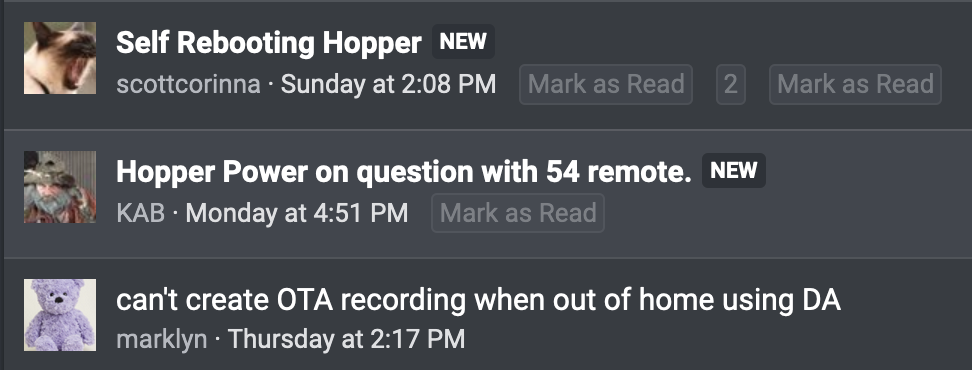Click the NEW badge on Self Rebooting Hopper

463,42
